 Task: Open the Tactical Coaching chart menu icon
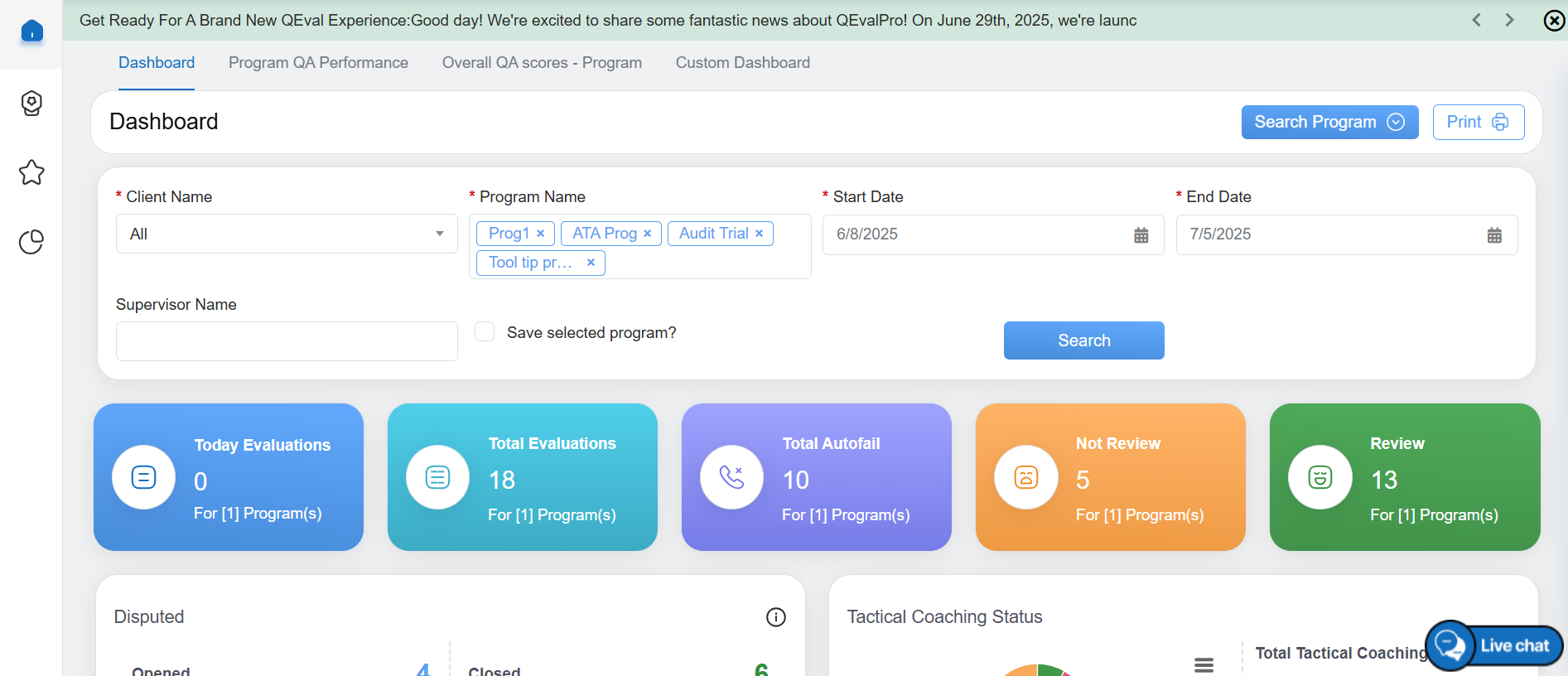(x=1204, y=664)
